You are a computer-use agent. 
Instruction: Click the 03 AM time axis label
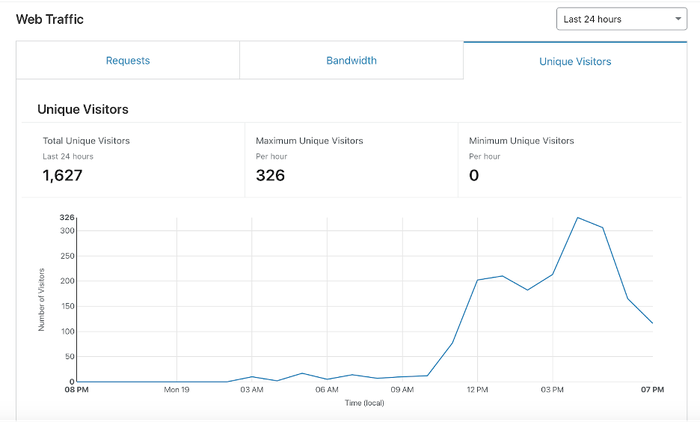point(252,390)
